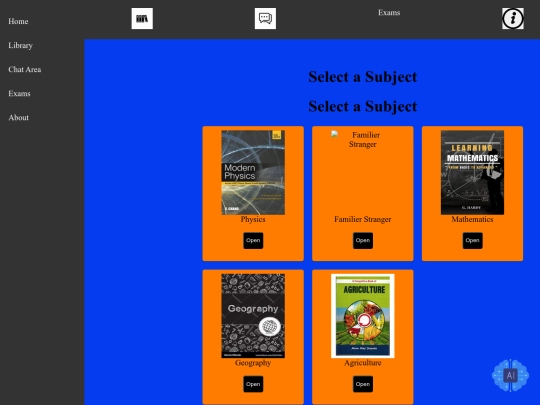Viewport: 540px width, 405px height.
Task: Click the Geography book cover
Action: coord(253,316)
